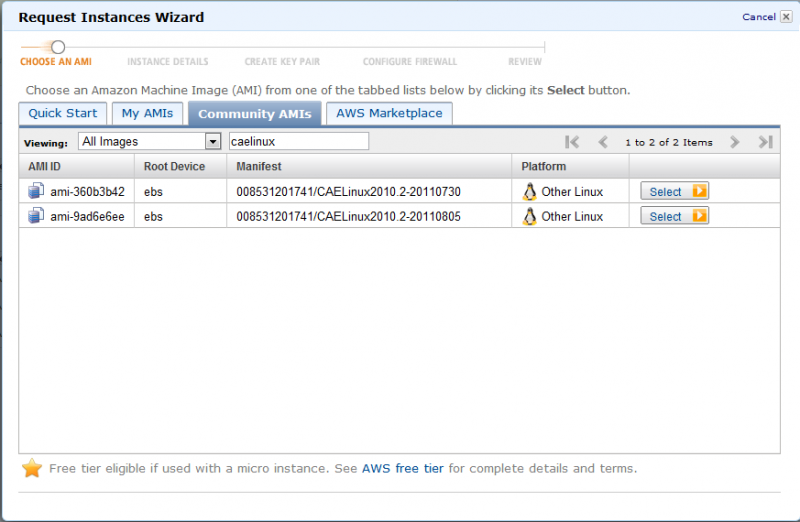Go to the next page of results
The height and width of the screenshot is (522, 800).
coord(735,142)
